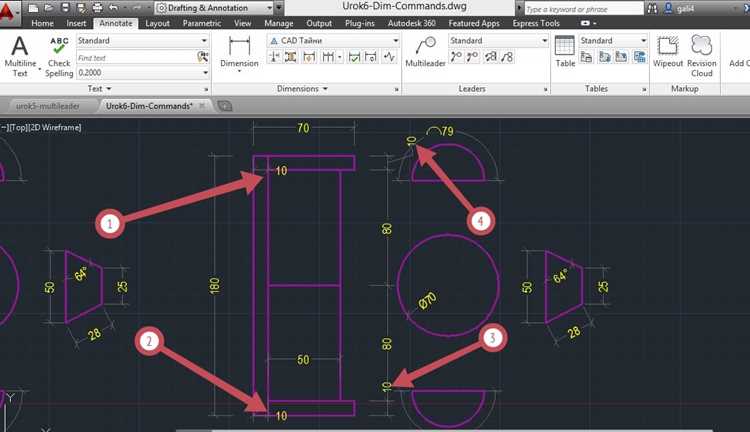Launch the Dimension tool

click(239, 52)
